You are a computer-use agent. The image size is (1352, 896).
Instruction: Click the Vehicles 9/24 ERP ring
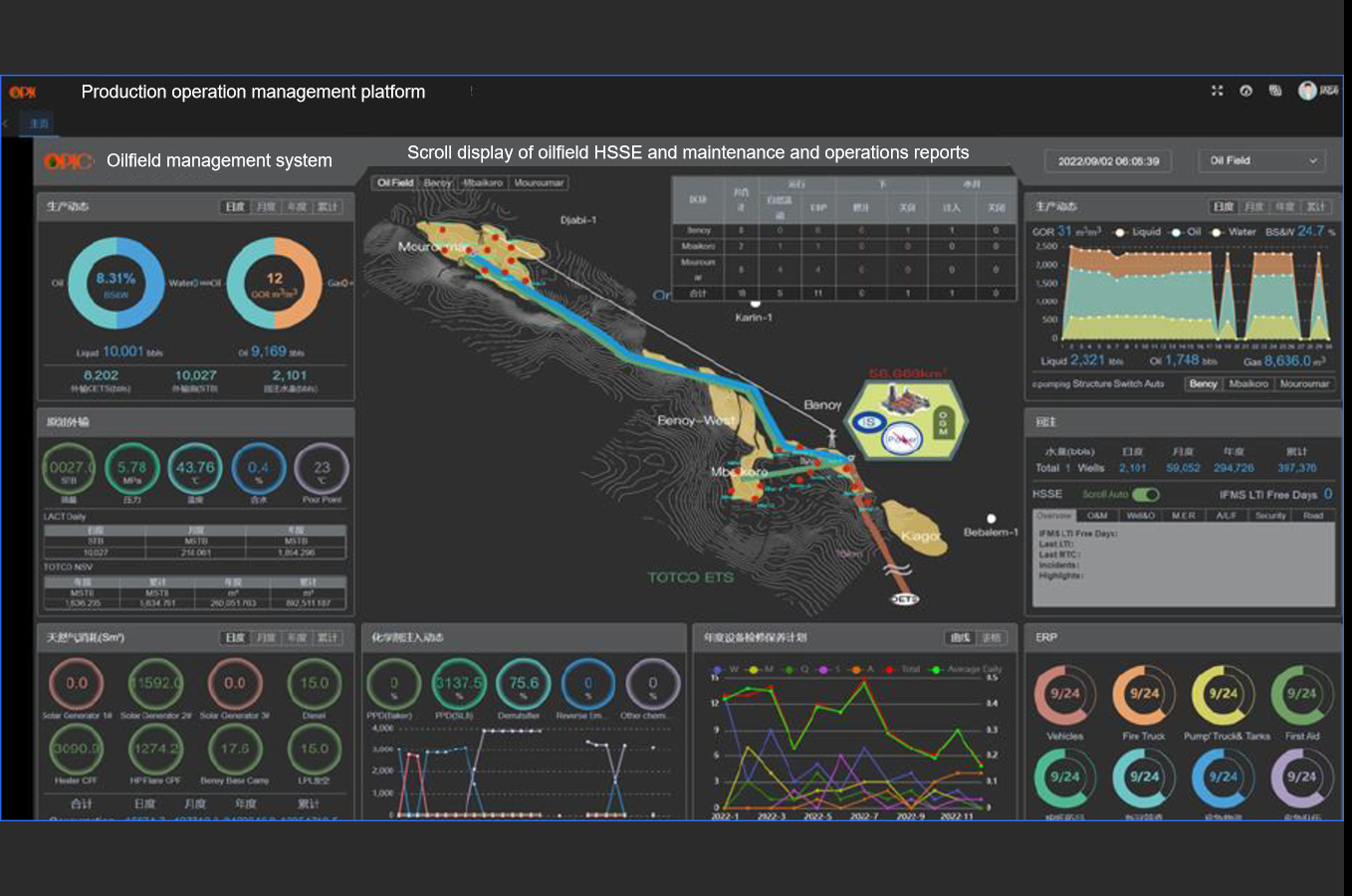[x=1064, y=695]
